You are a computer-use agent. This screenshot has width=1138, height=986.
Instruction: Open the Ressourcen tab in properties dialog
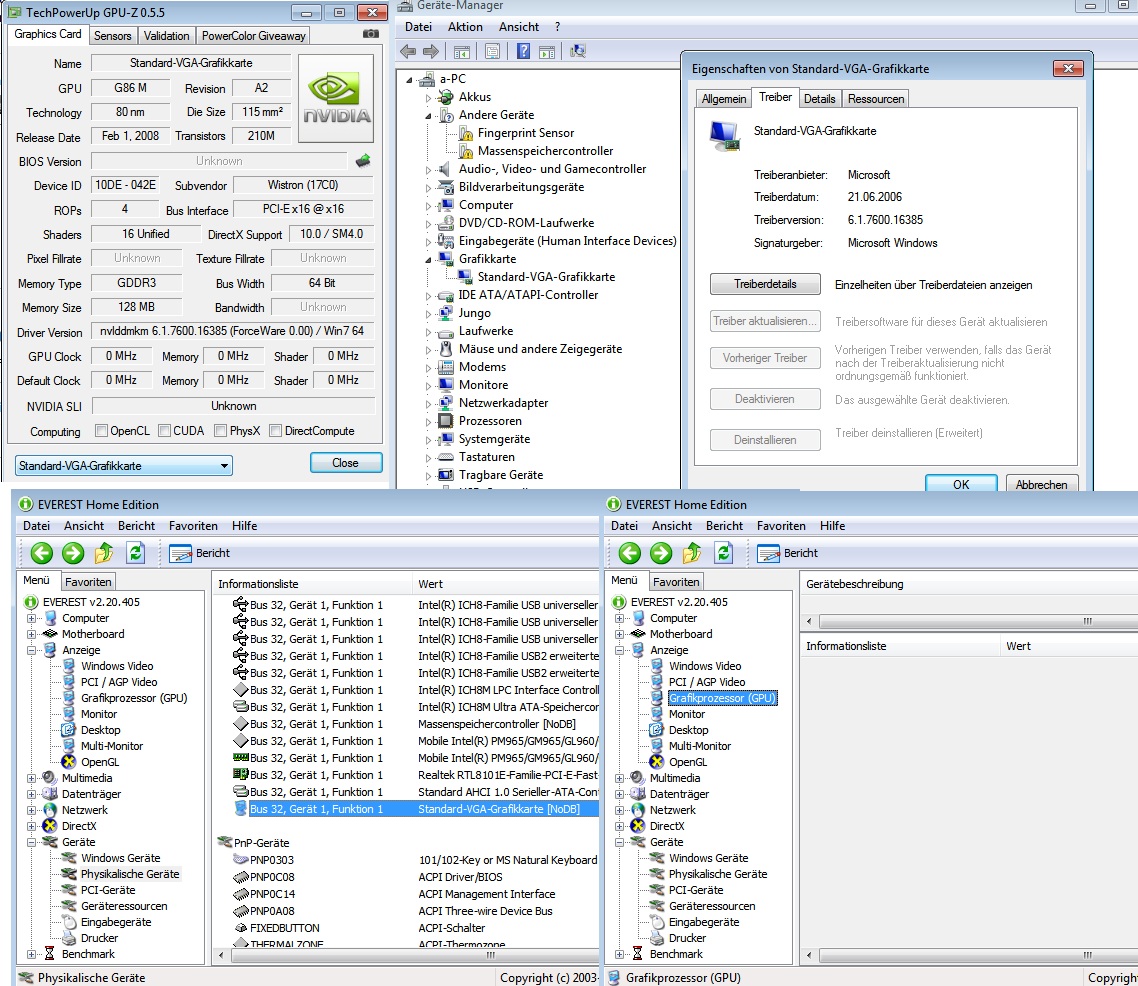pos(876,99)
